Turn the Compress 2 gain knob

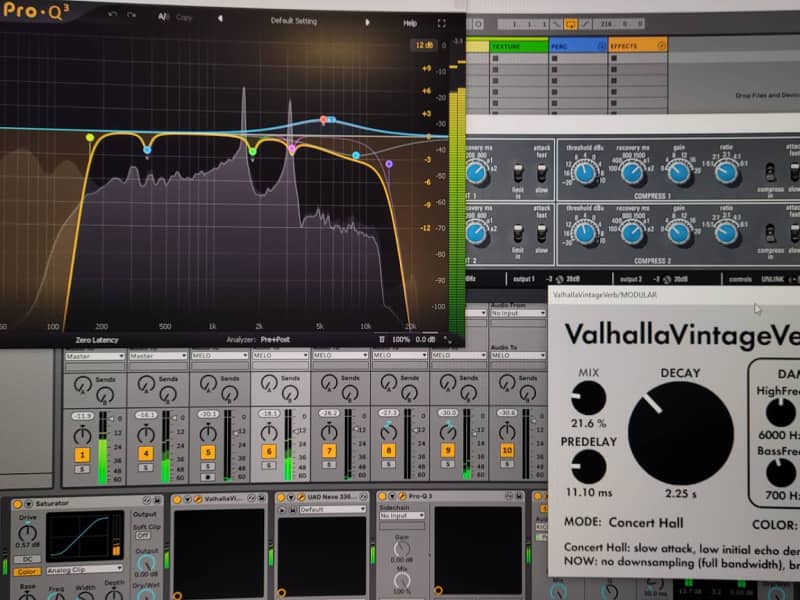click(x=679, y=233)
